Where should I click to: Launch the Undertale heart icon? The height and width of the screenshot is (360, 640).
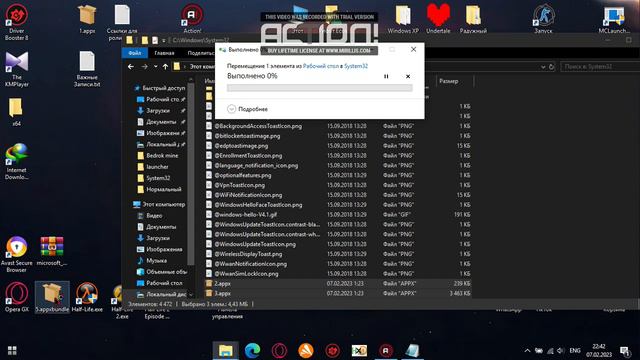click(x=438, y=19)
